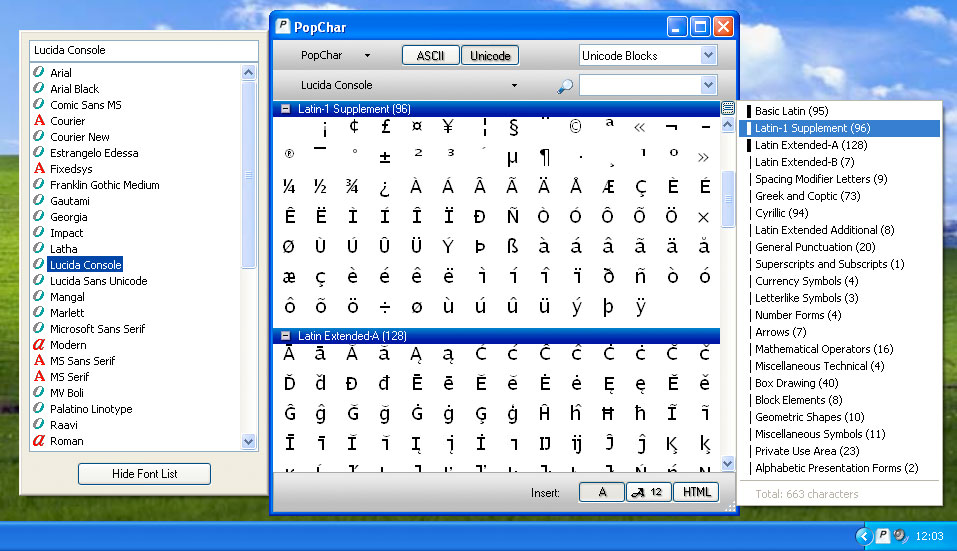Select the capital Ñ character
The height and width of the screenshot is (551, 957).
512,216
